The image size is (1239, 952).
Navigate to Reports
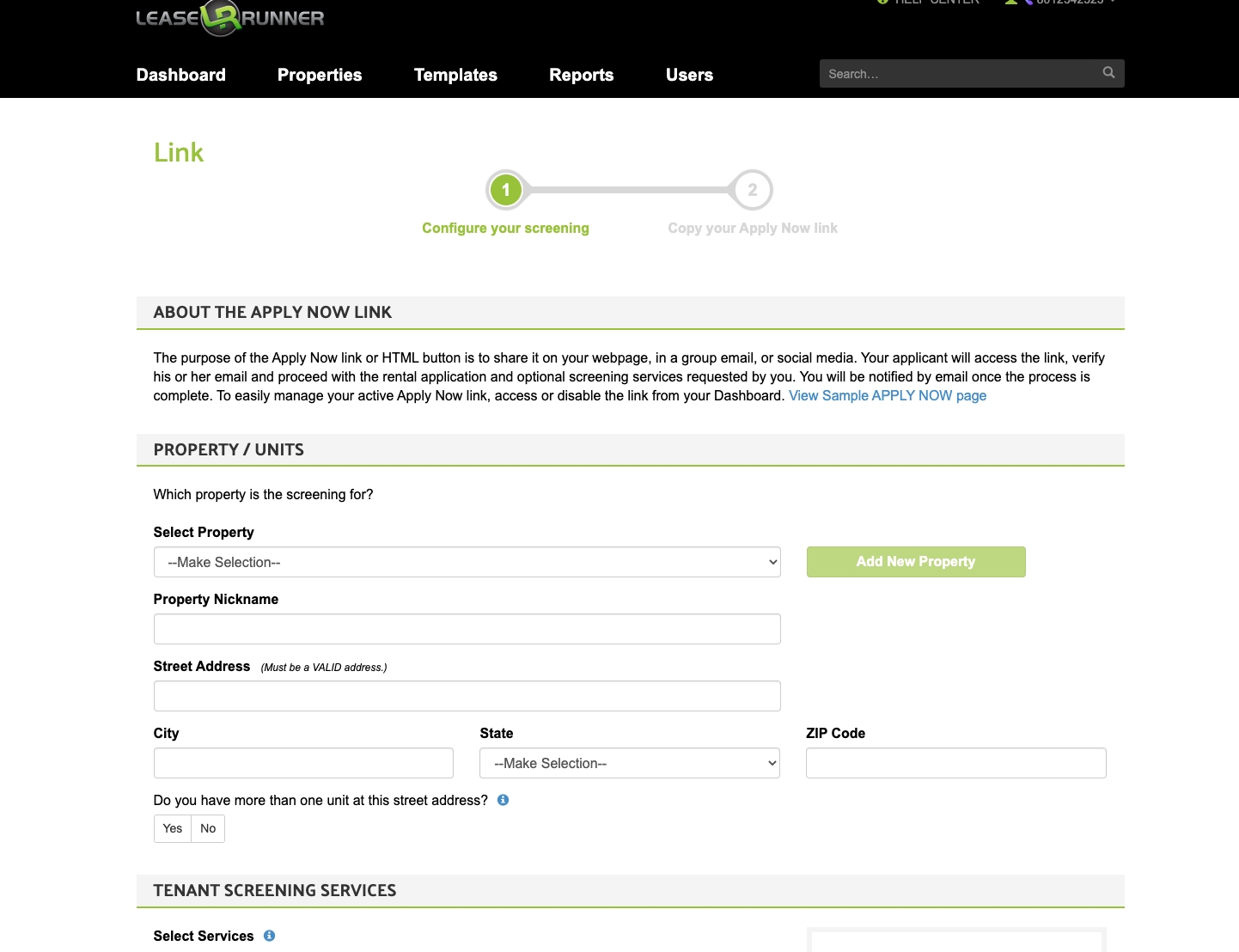click(581, 75)
